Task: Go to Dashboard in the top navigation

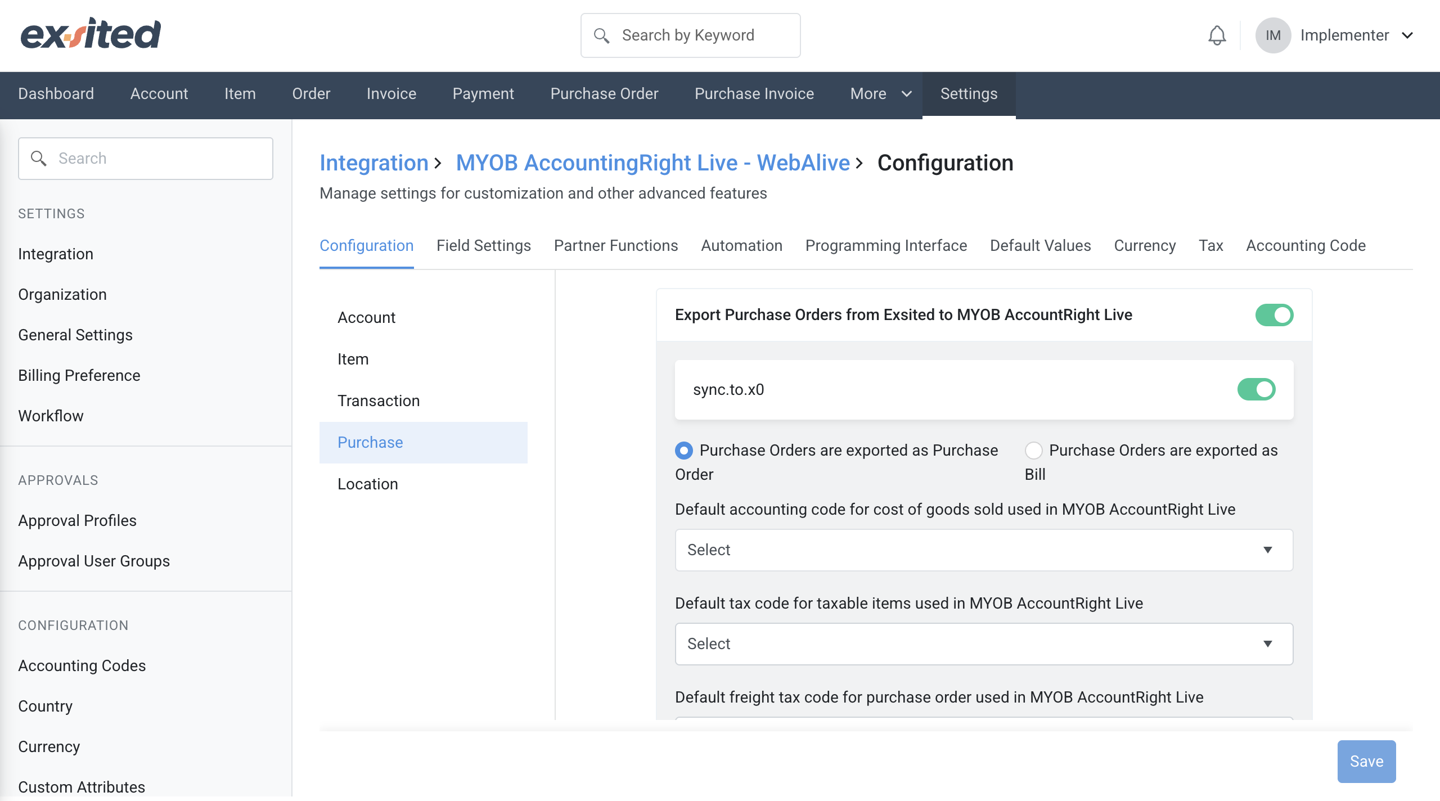Action: coord(56,94)
